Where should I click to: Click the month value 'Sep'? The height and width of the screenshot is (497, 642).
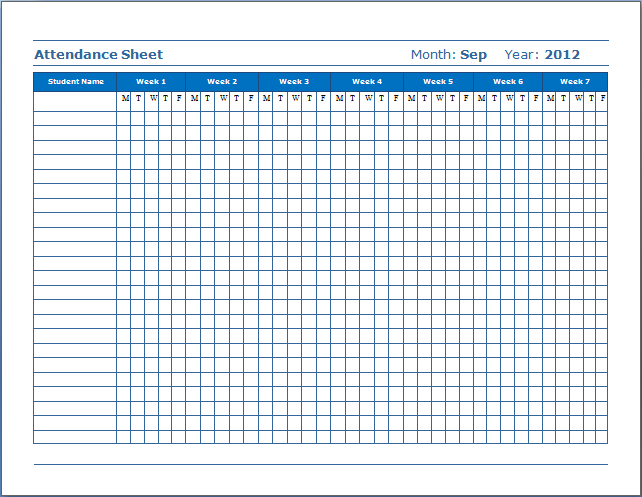pyautogui.click(x=473, y=55)
